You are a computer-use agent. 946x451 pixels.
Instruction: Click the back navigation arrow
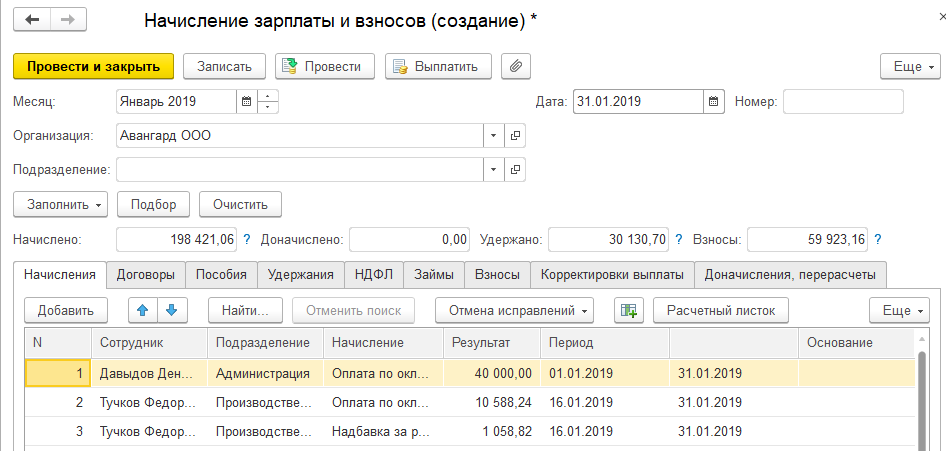tap(33, 20)
